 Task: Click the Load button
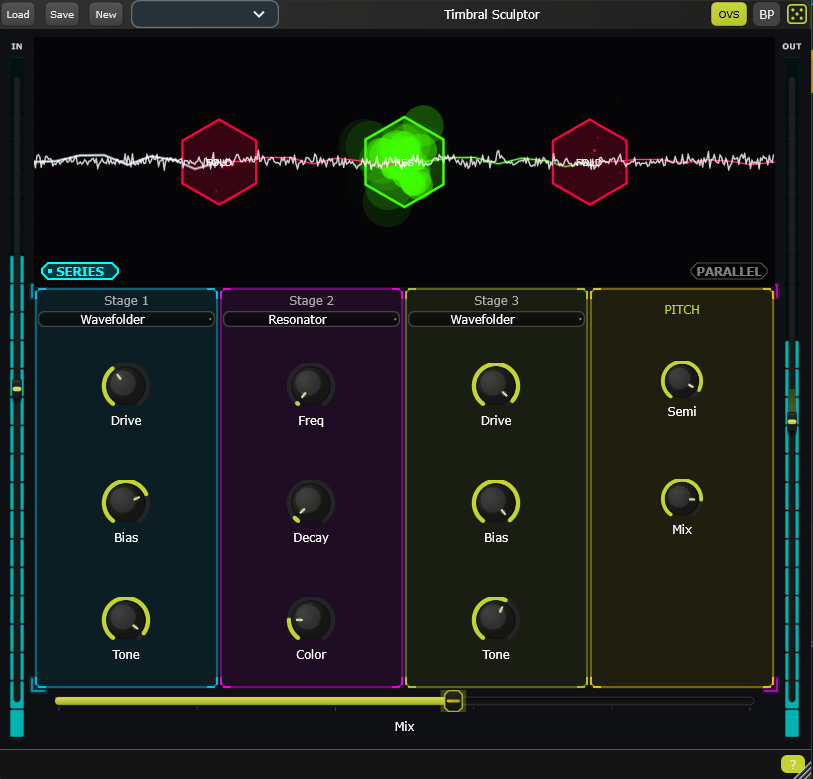(19, 13)
